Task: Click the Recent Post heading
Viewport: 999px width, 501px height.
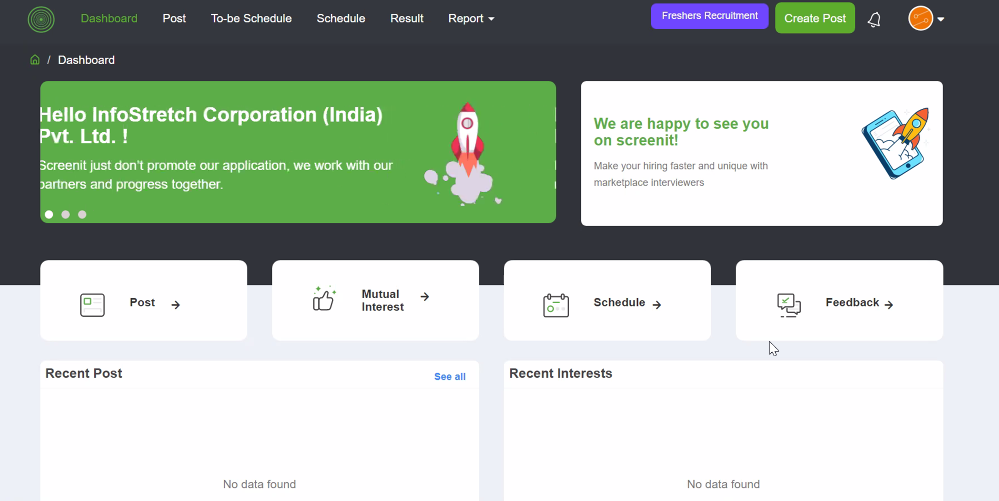Action: [83, 374]
